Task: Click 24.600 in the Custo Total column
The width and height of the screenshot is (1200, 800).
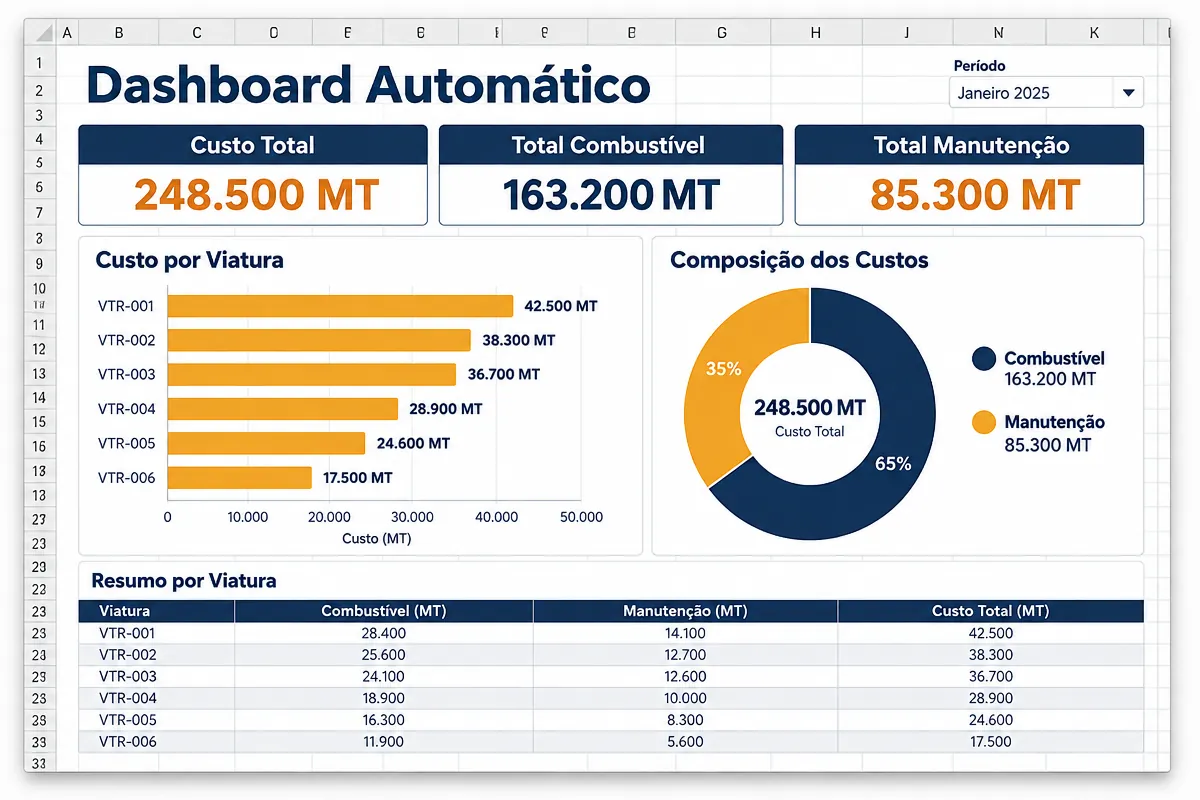Action: pos(991,720)
